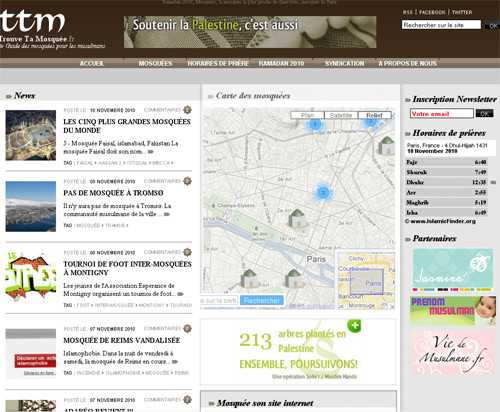The image size is (500, 412).
Task: Open the Accueil menu item
Action: click(92, 63)
